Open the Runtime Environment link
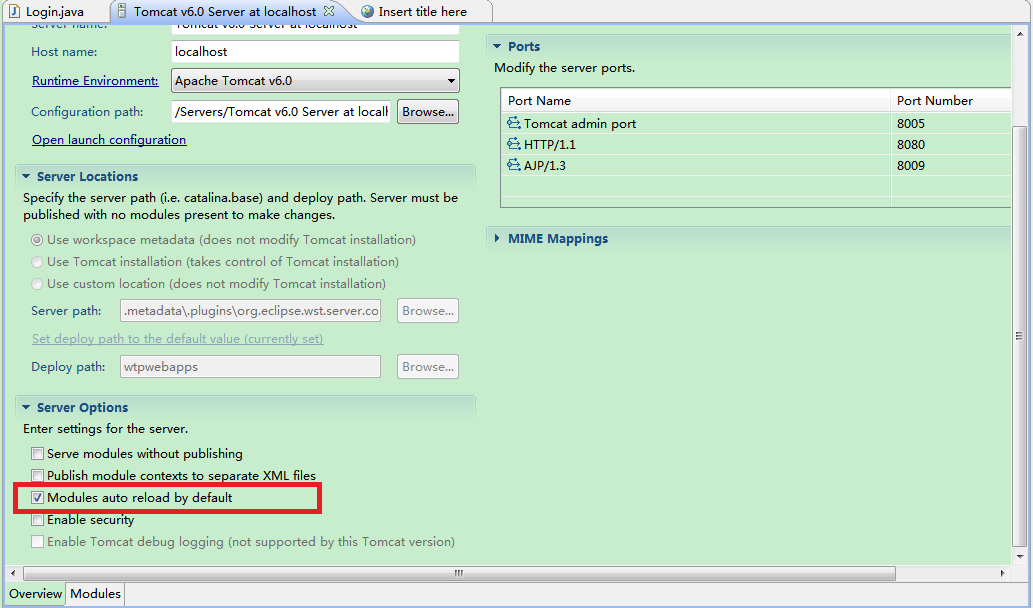Image resolution: width=1033 pixels, height=608 pixels. tap(96, 80)
